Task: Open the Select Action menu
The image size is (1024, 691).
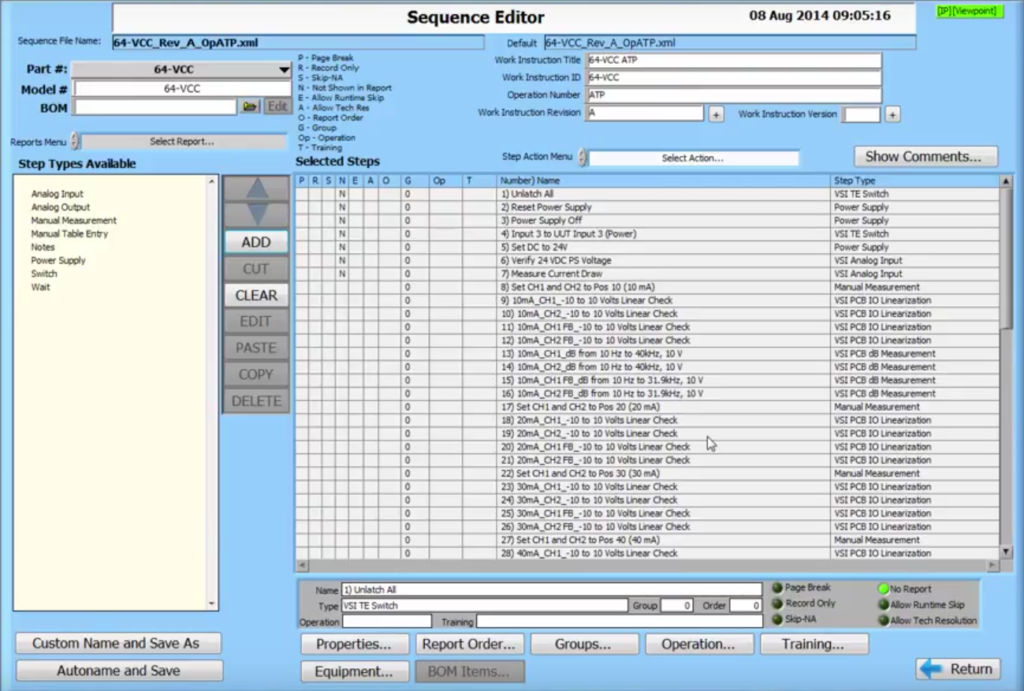Action: [693, 157]
